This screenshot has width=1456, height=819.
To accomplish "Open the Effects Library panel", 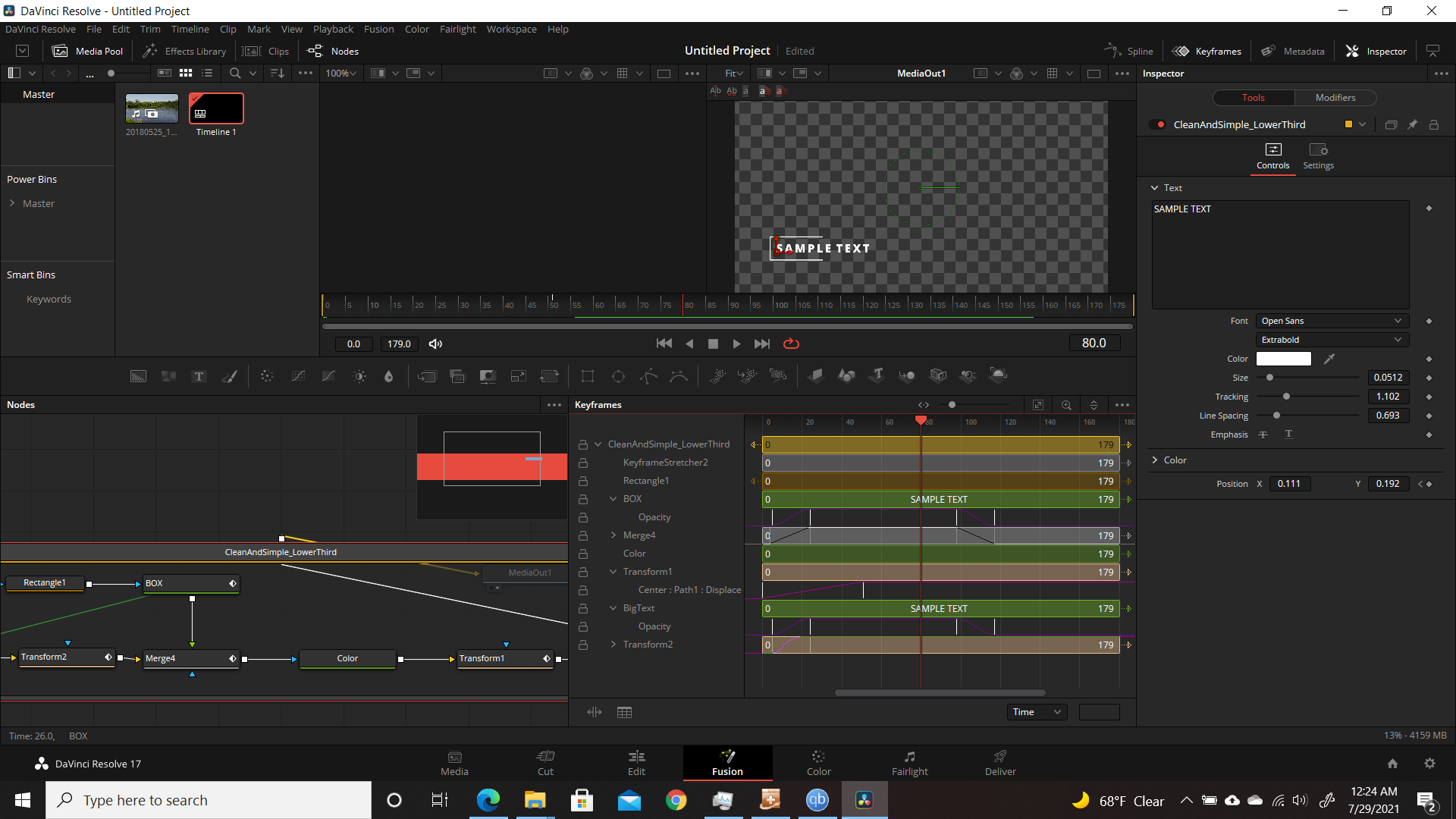I will click(x=185, y=51).
